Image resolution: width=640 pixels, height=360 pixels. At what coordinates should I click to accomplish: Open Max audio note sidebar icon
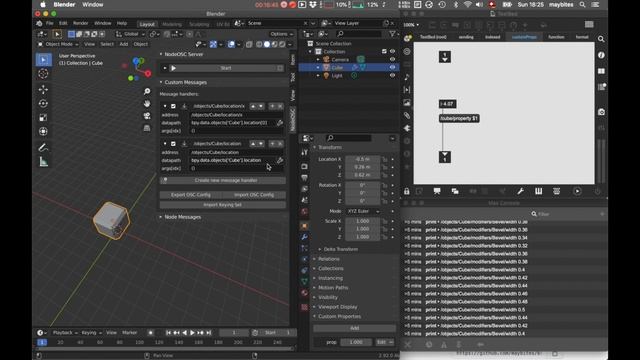407,77
